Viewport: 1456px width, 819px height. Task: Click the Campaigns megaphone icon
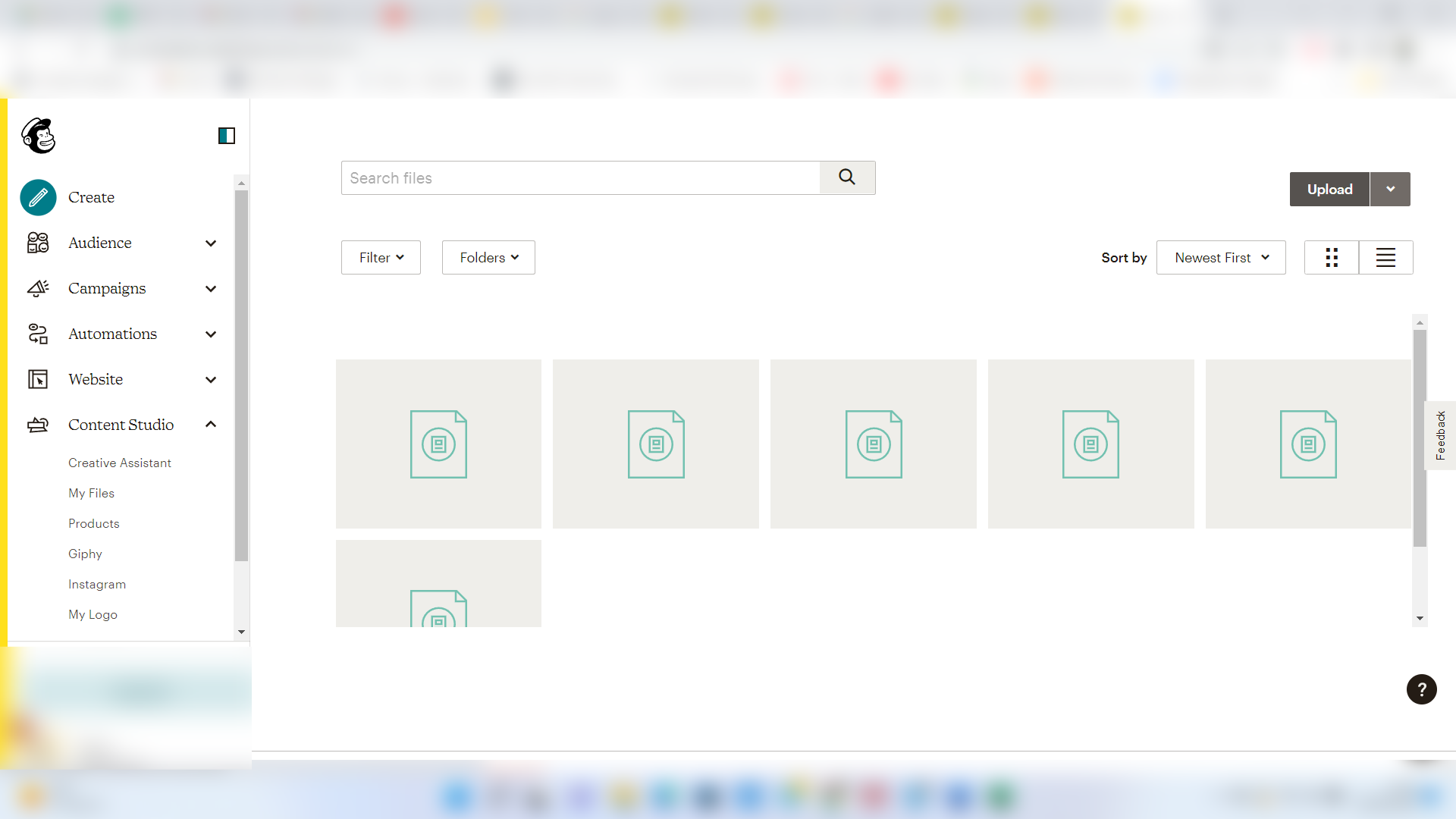(38, 288)
